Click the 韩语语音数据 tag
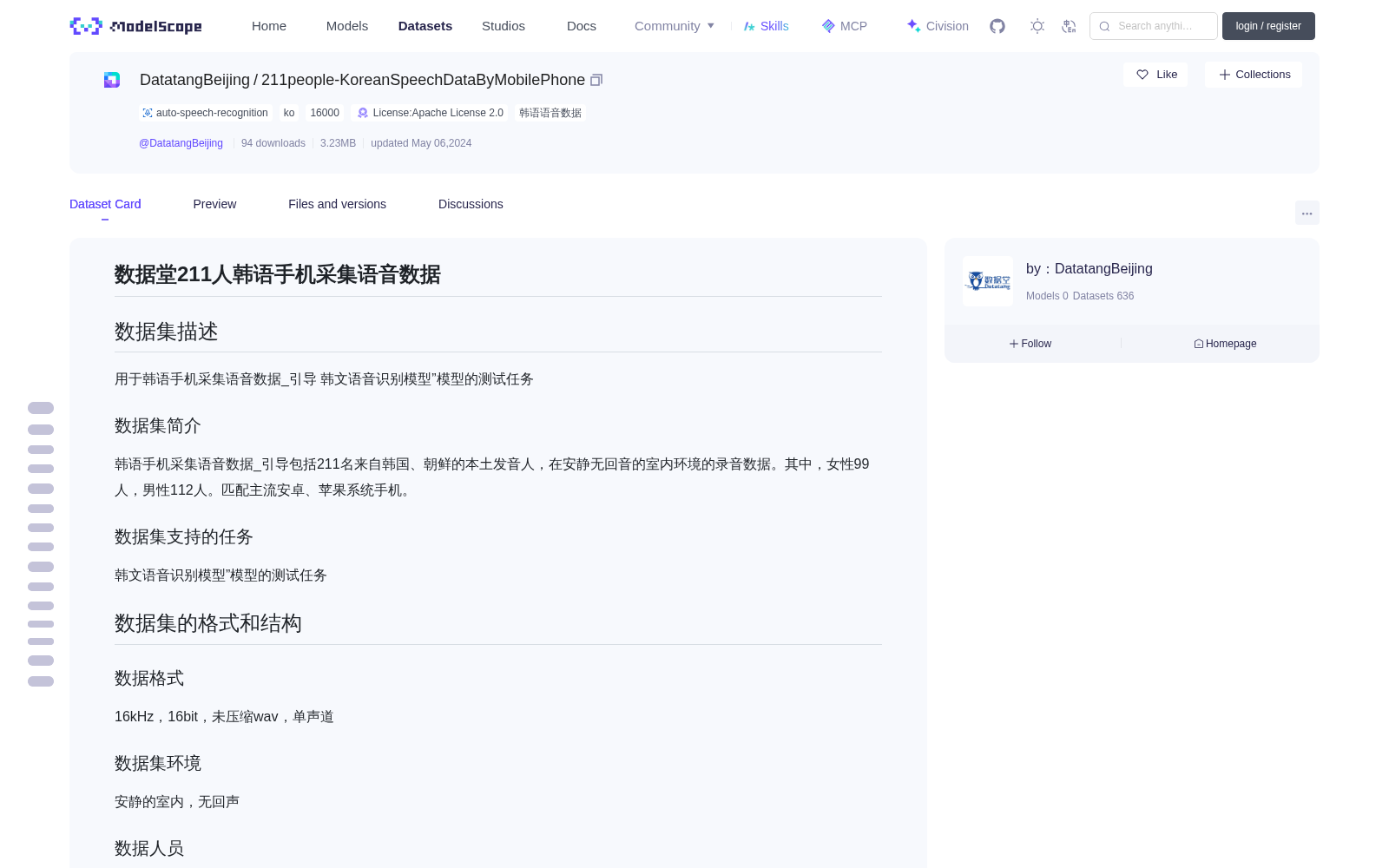 click(550, 113)
